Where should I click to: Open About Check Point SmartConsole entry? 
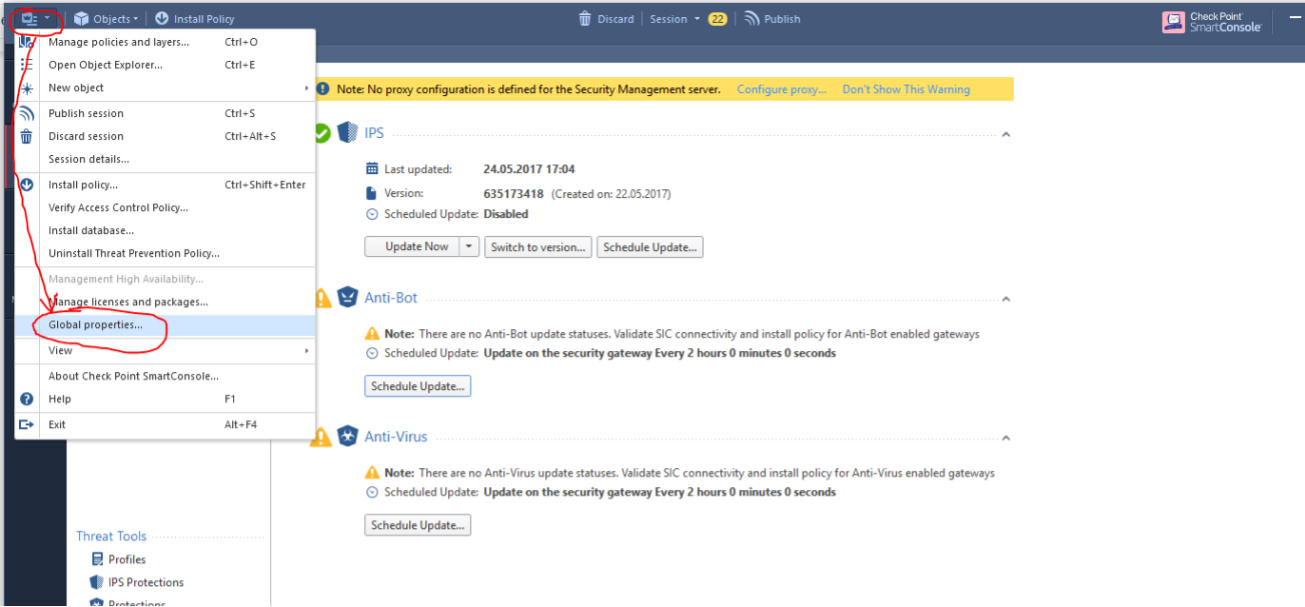point(165,376)
